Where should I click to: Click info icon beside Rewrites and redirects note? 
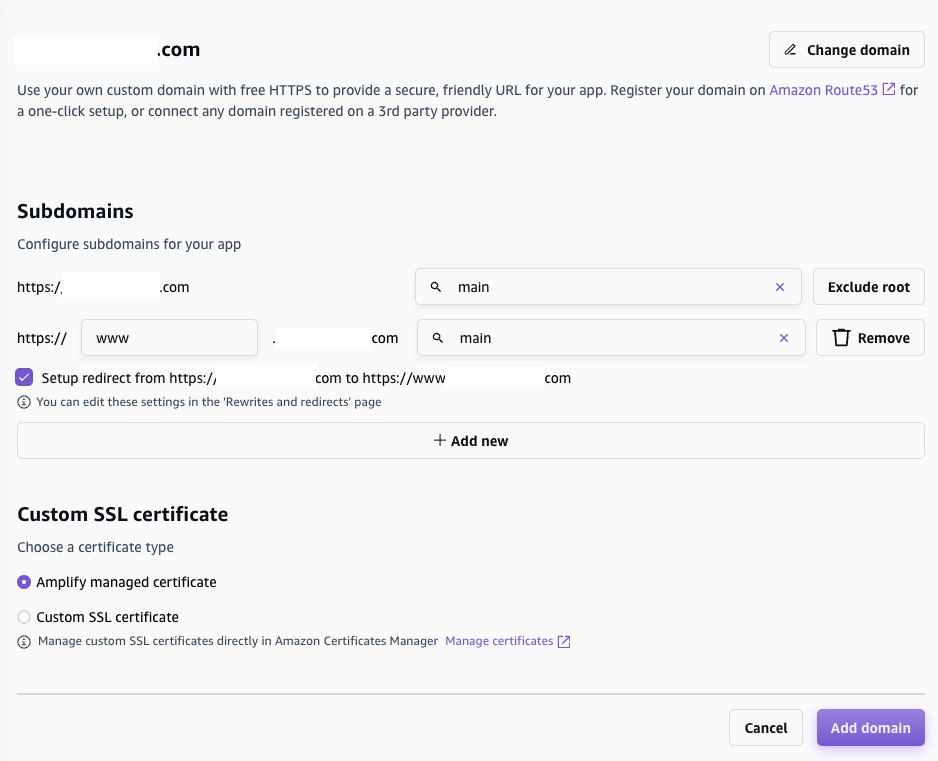click(x=24, y=402)
